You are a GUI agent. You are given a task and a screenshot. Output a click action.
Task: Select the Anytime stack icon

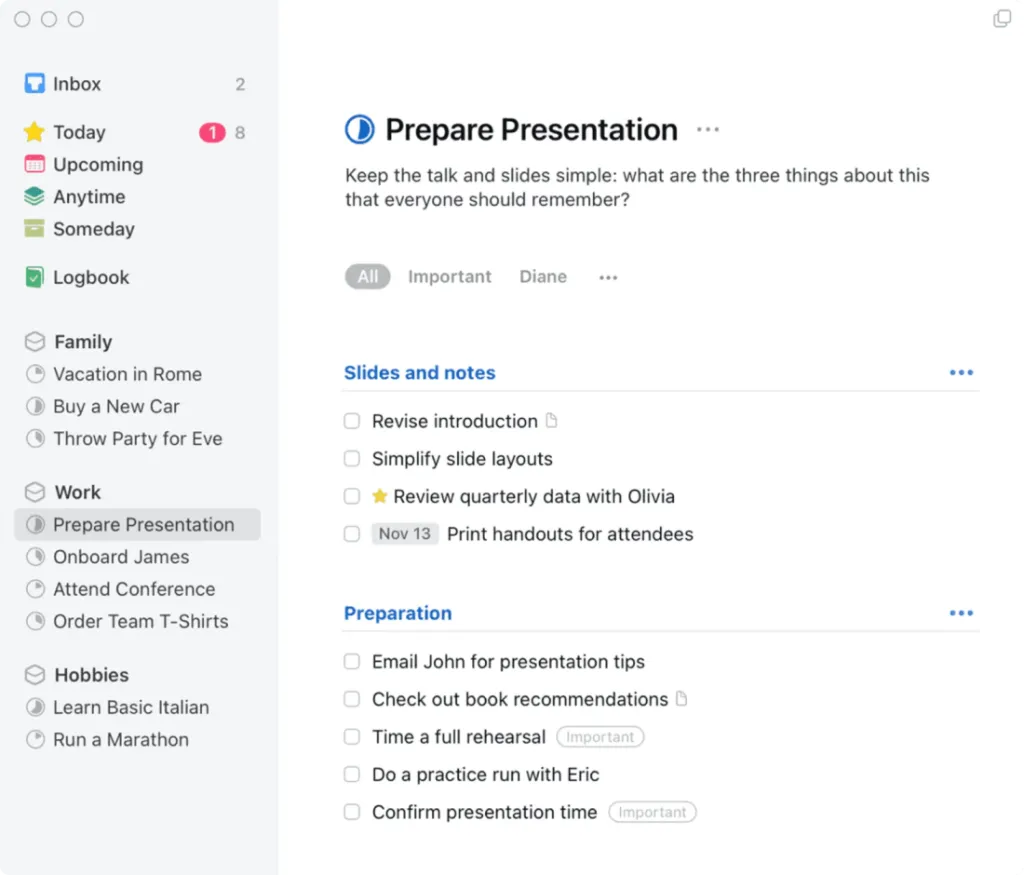tap(35, 197)
